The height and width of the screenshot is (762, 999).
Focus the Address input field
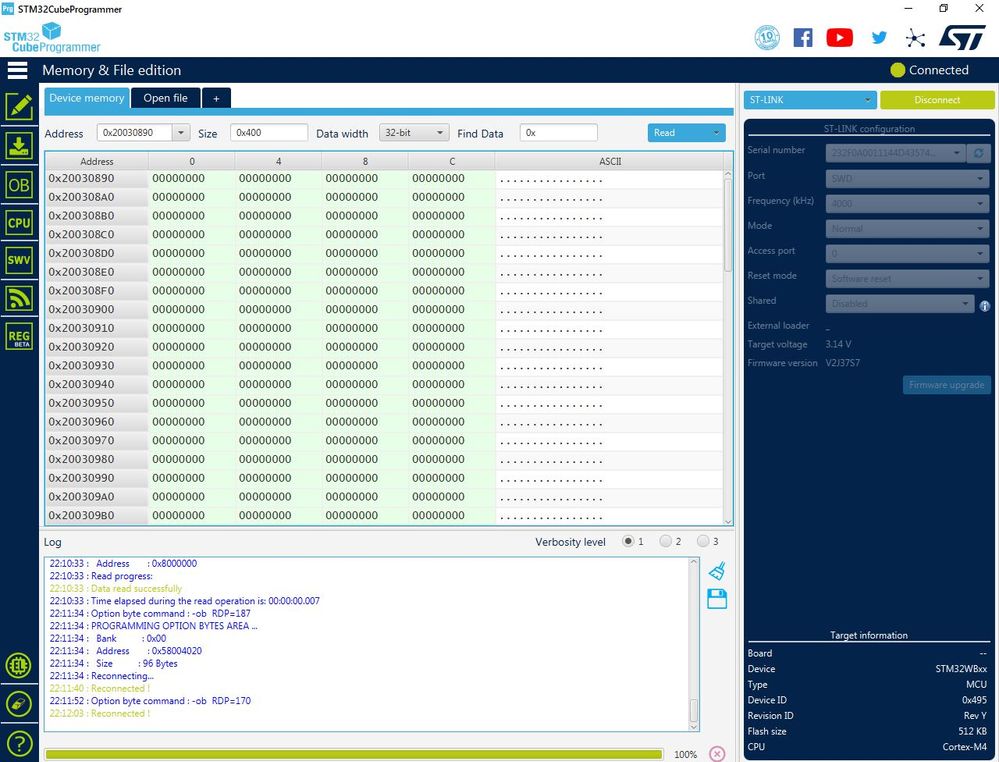(135, 133)
